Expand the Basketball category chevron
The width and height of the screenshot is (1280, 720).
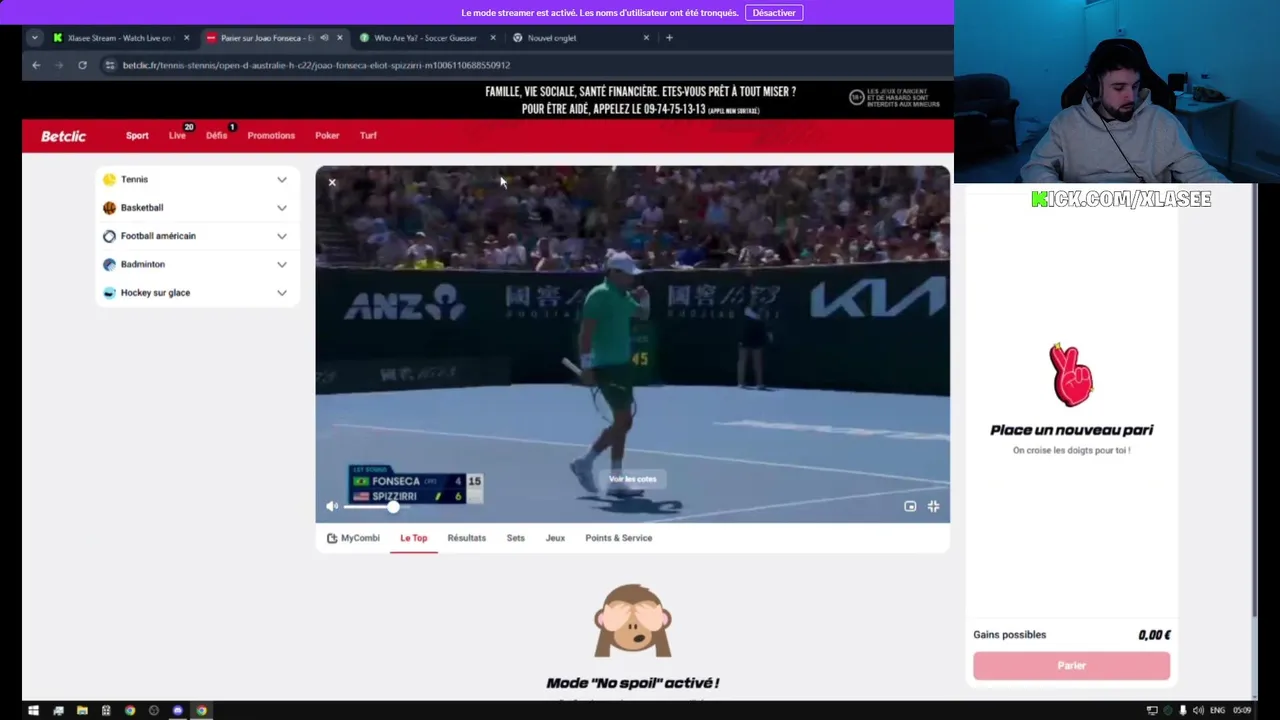click(x=282, y=208)
